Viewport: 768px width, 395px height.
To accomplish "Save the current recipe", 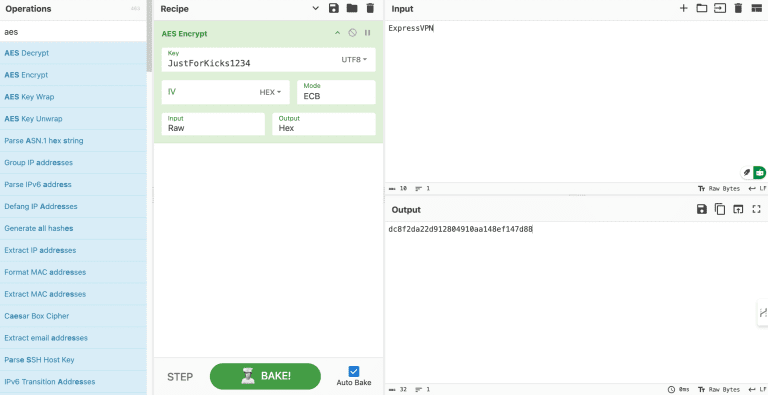I will tap(334, 8).
